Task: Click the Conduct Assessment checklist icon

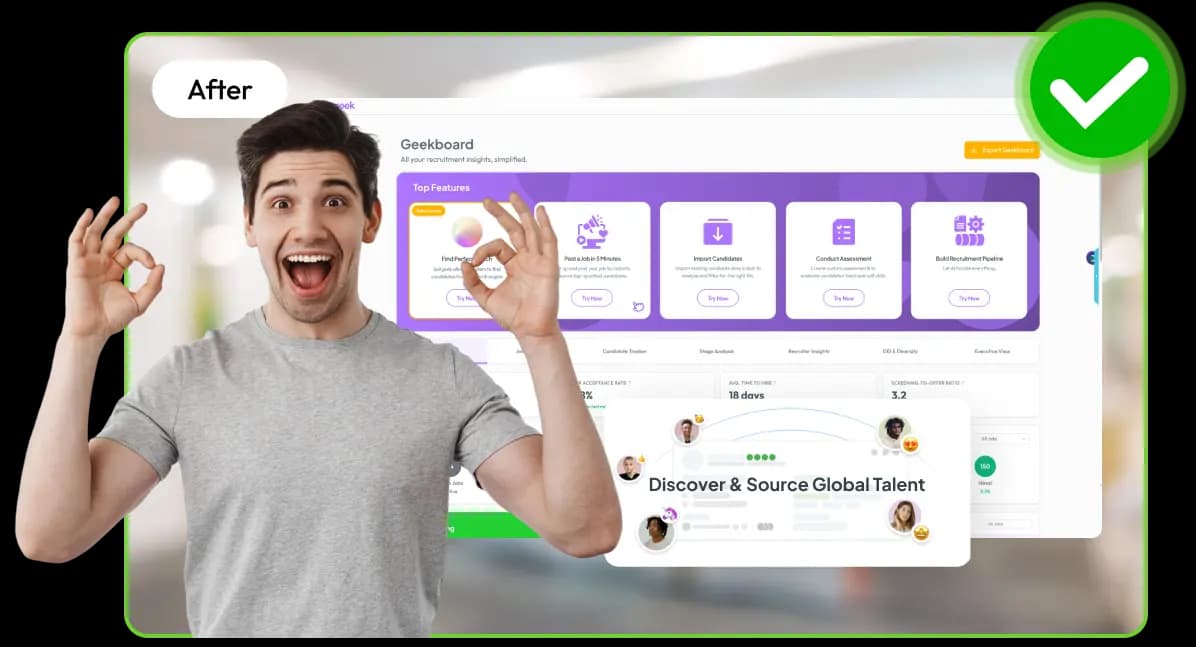Action: pos(844,232)
